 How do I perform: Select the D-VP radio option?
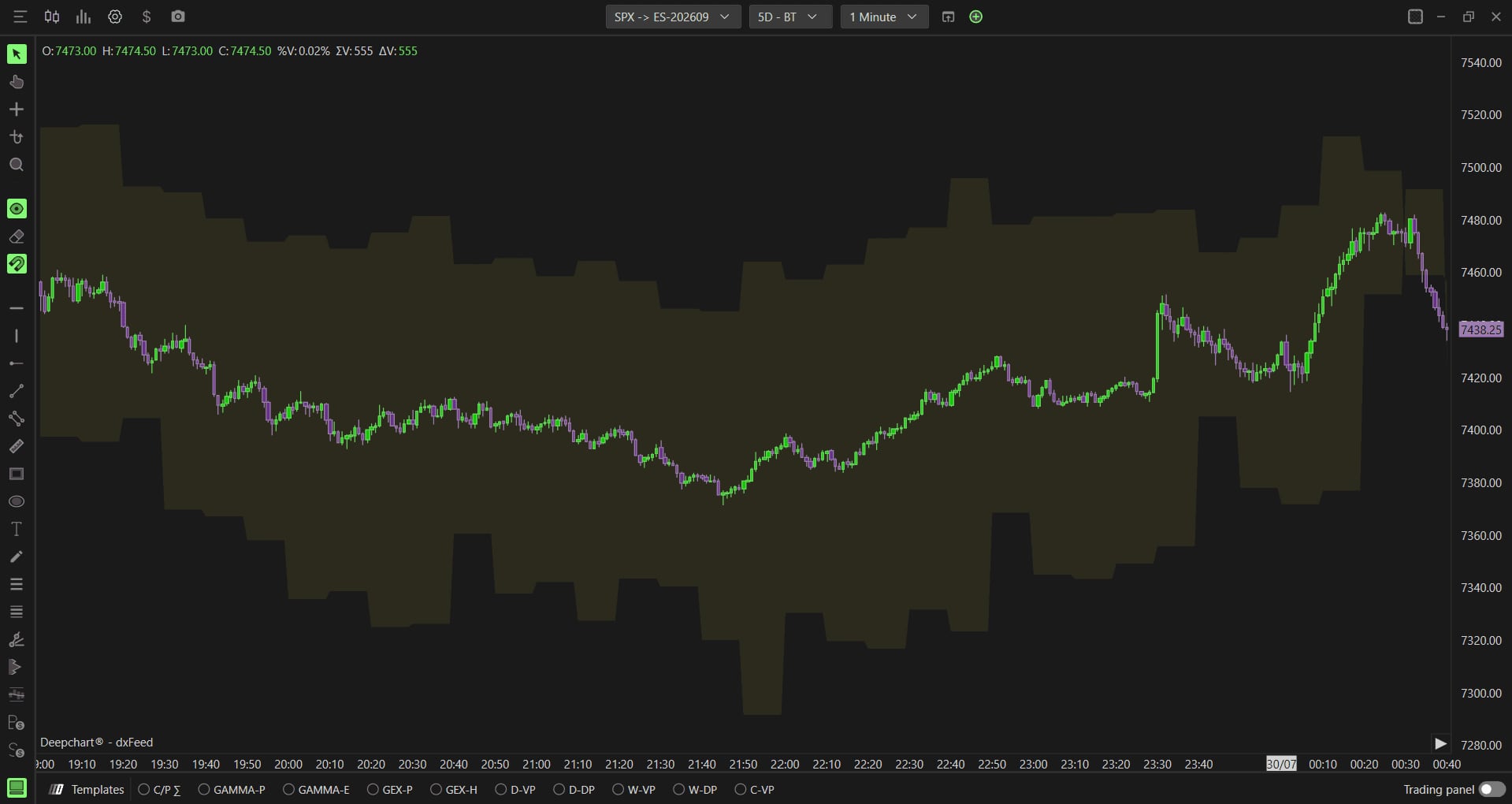click(515, 790)
